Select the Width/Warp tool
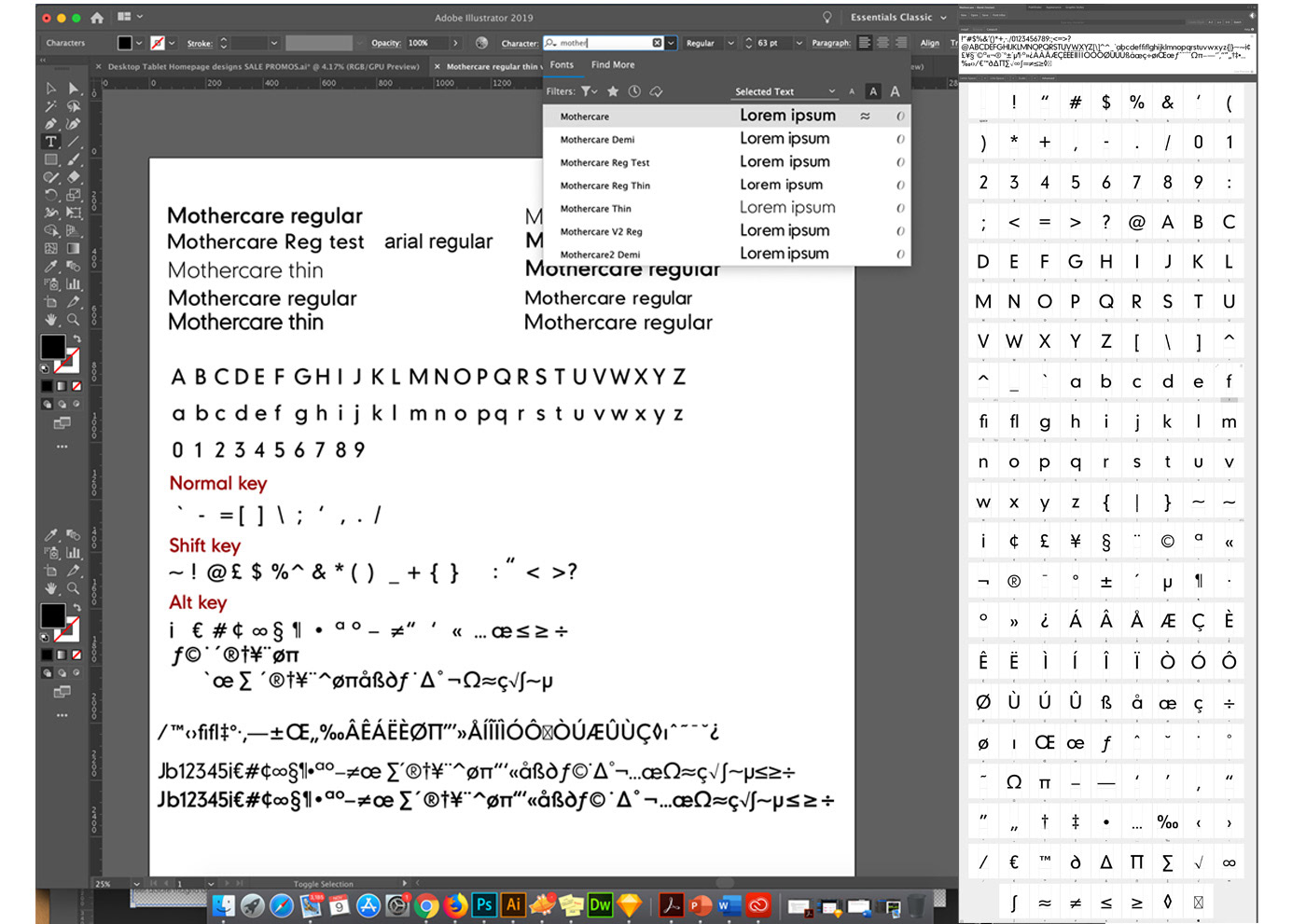Viewport: 1306px width, 924px height. [51, 213]
